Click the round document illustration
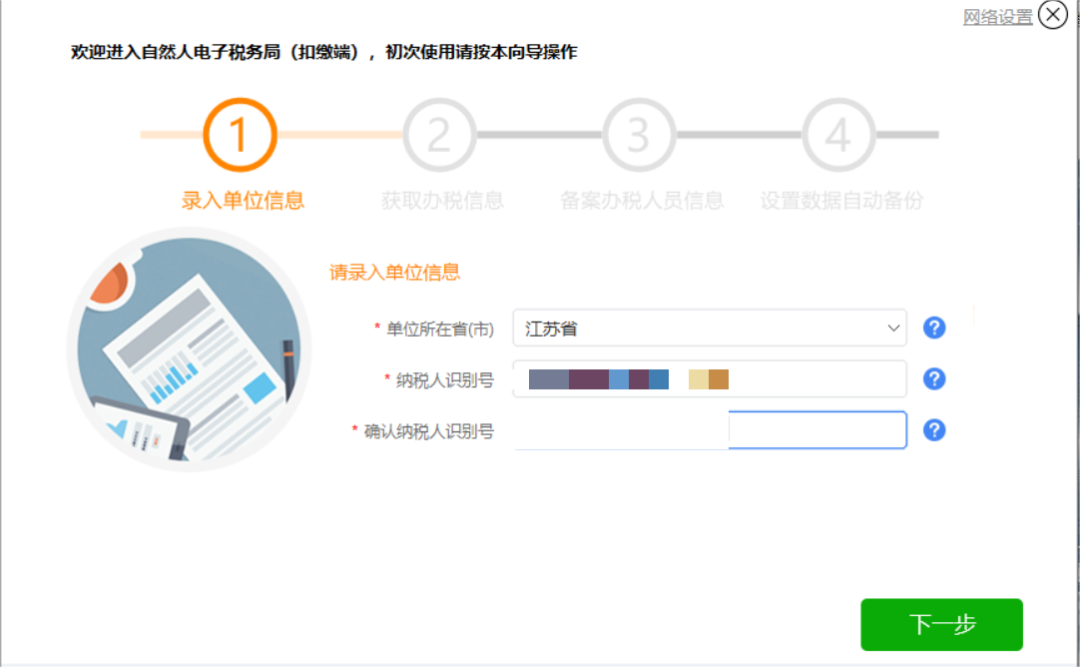1080x667 pixels. [x=188, y=350]
